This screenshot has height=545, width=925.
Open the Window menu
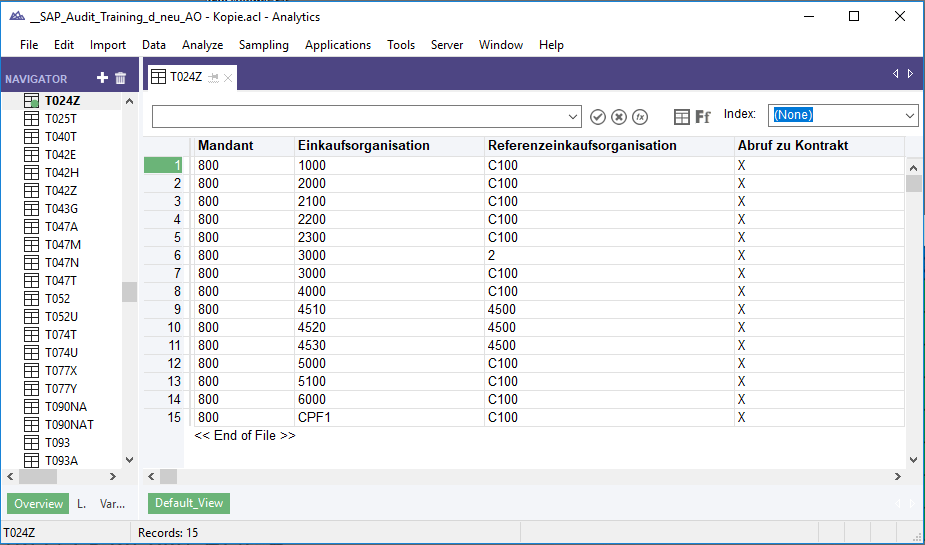click(x=500, y=45)
